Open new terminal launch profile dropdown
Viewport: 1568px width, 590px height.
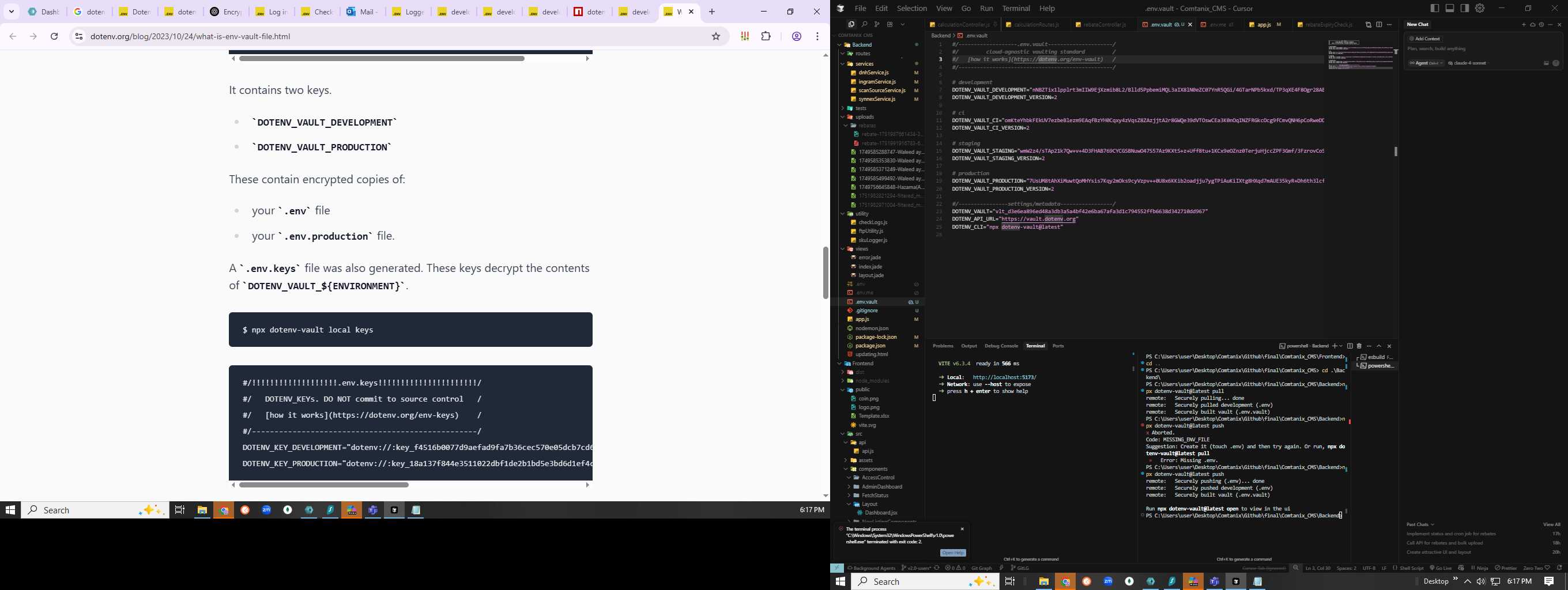[1340, 346]
